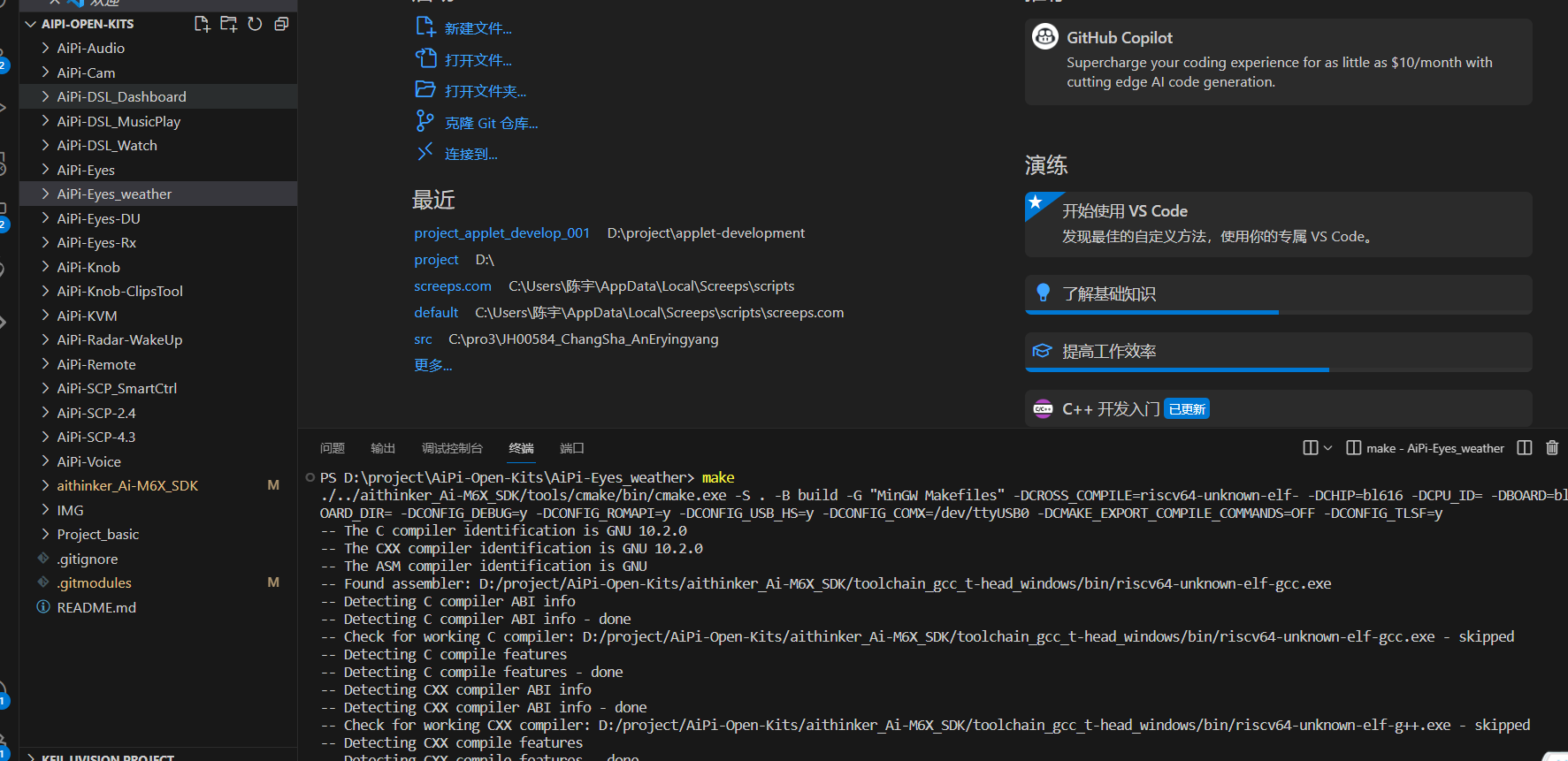Image resolution: width=1568 pixels, height=761 pixels.
Task: Open the launch profile split-pane icon in terminal toolbar
Action: 1311,448
